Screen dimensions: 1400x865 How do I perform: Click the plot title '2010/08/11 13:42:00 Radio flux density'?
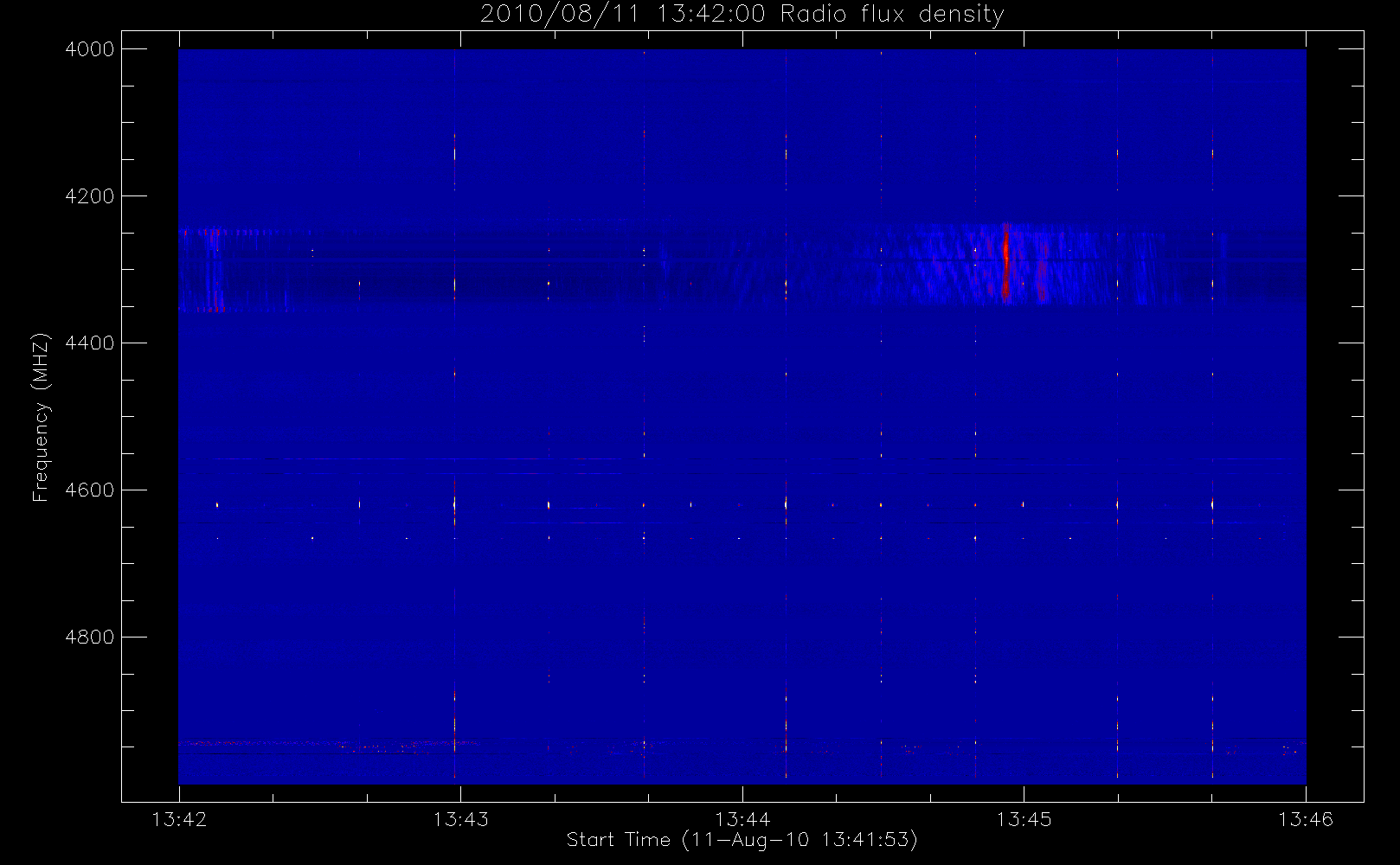[742, 15]
